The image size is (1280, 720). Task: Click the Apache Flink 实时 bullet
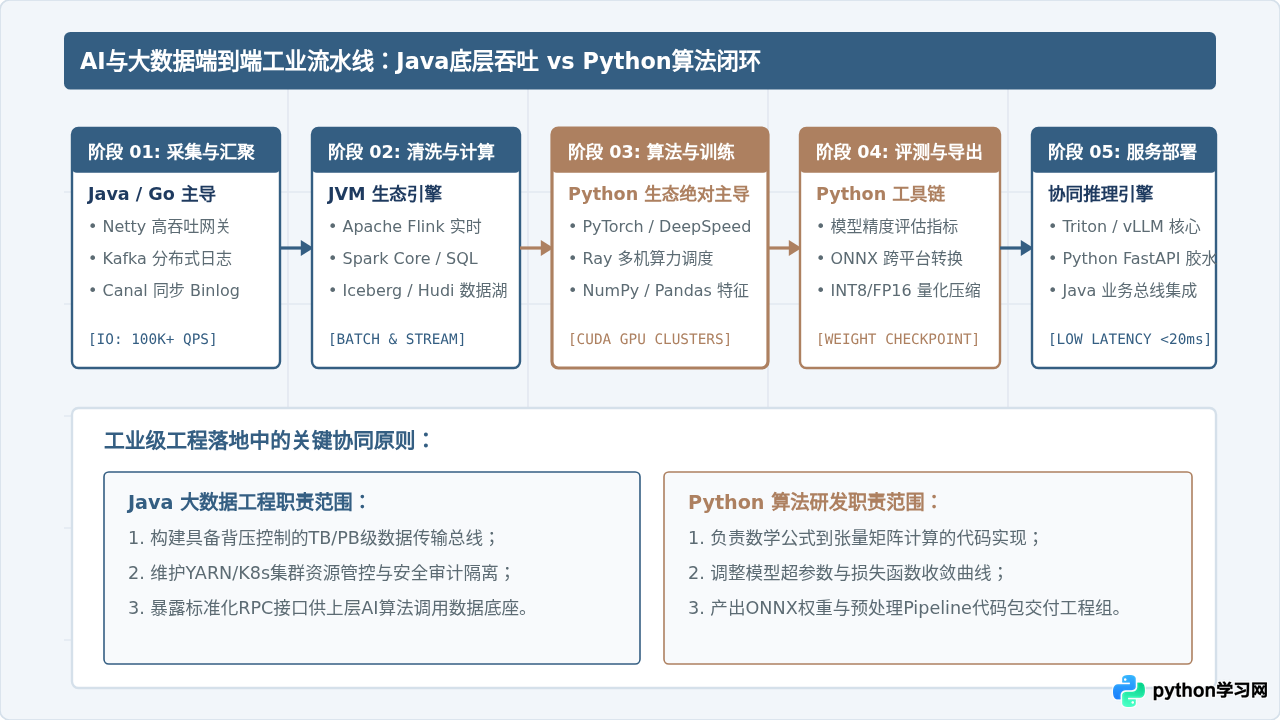point(405,227)
